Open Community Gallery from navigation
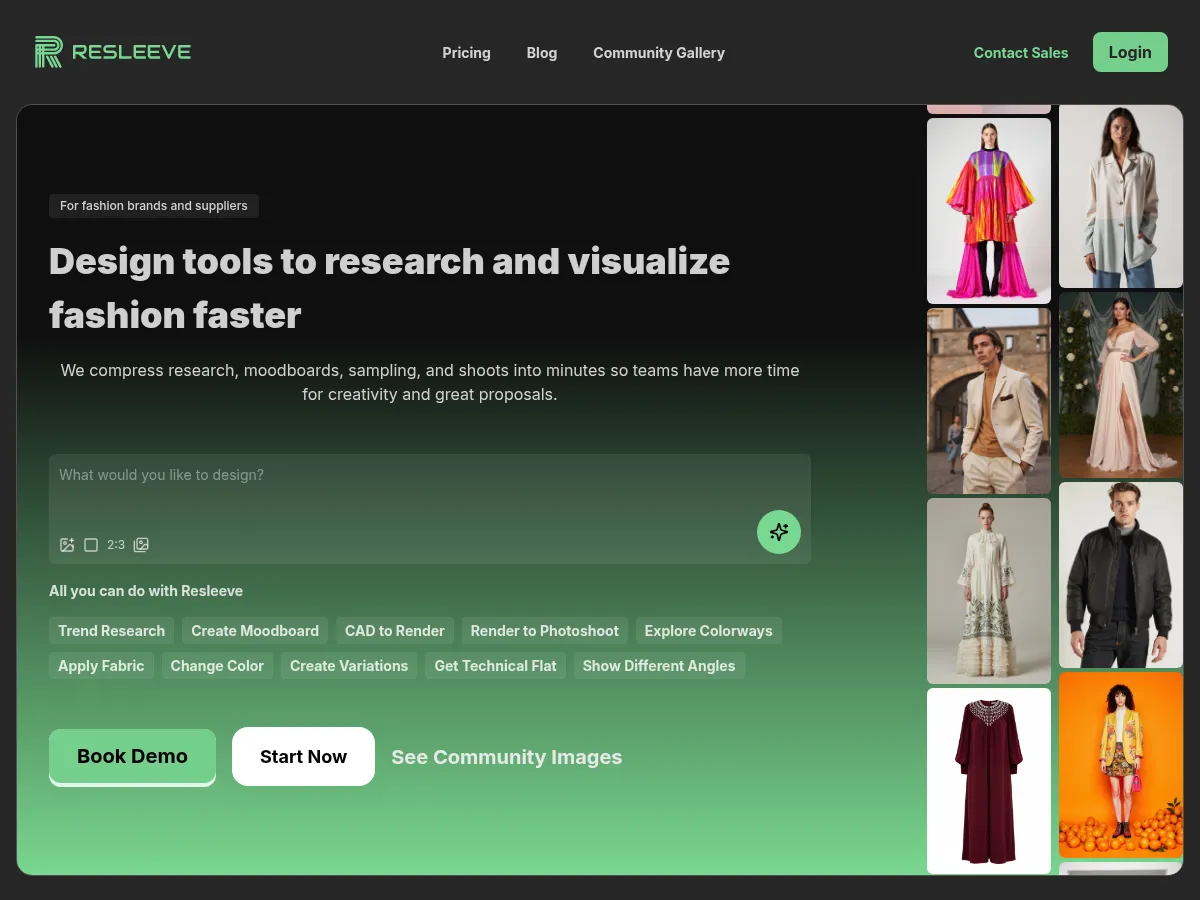1200x900 pixels. click(658, 53)
